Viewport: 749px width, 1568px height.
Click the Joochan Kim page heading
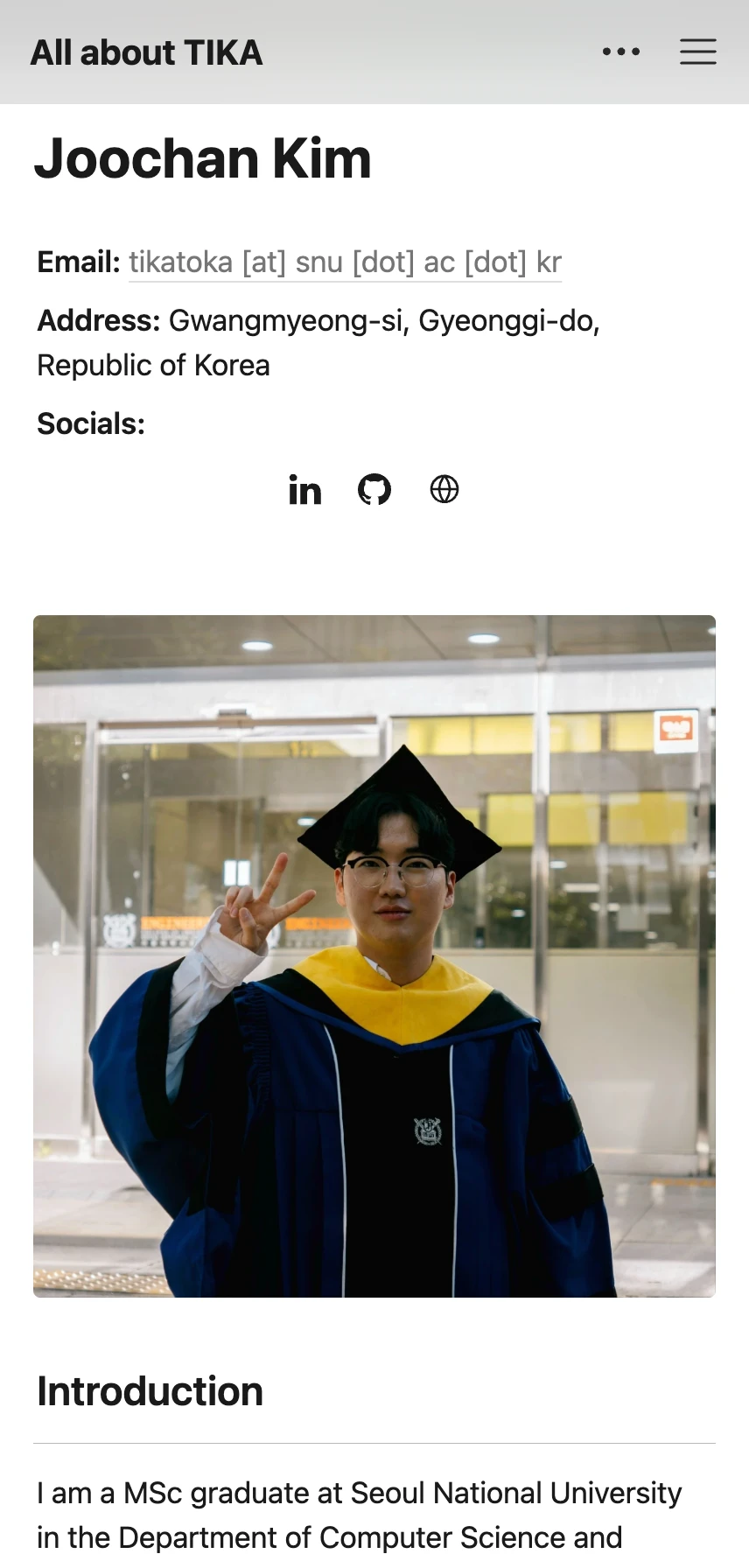point(203,158)
